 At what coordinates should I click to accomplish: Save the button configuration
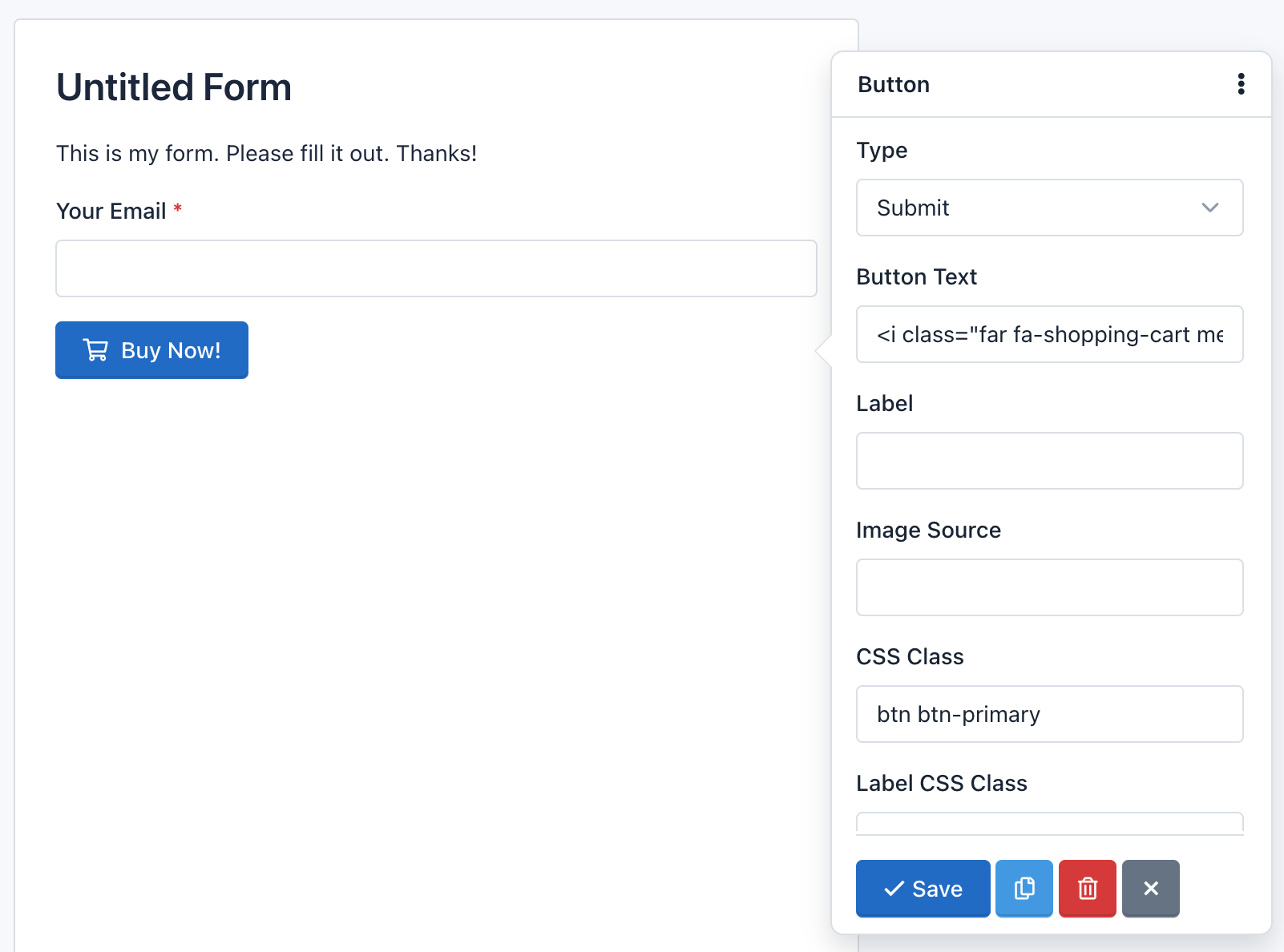(x=923, y=888)
